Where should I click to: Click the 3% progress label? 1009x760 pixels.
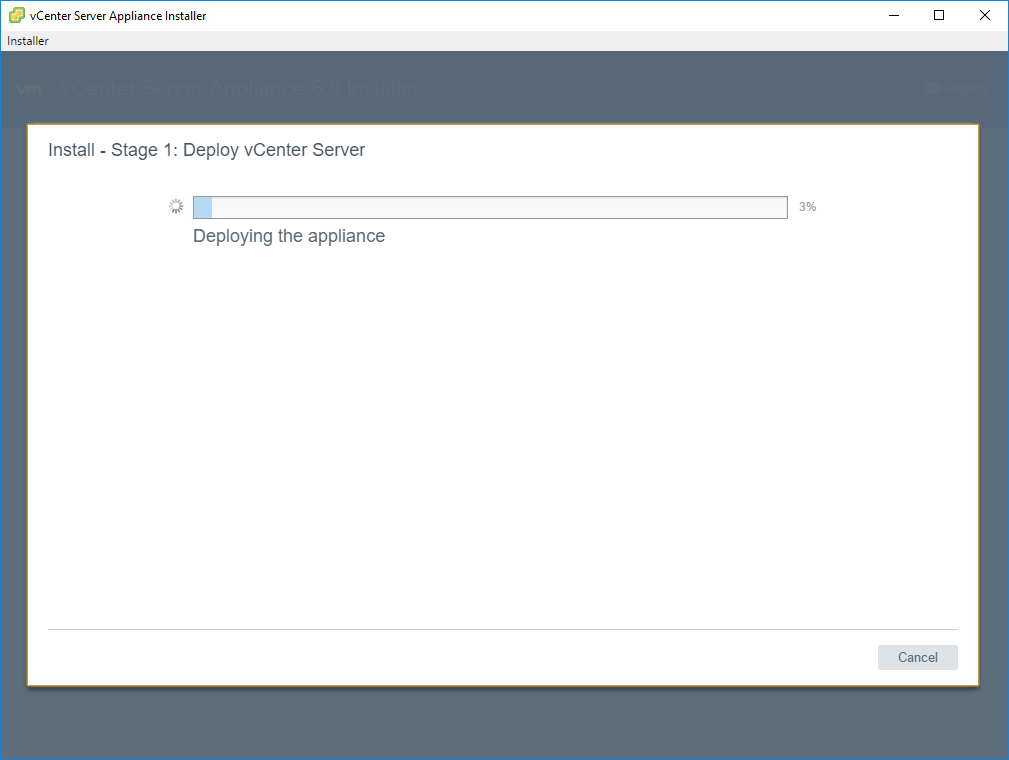tap(807, 207)
